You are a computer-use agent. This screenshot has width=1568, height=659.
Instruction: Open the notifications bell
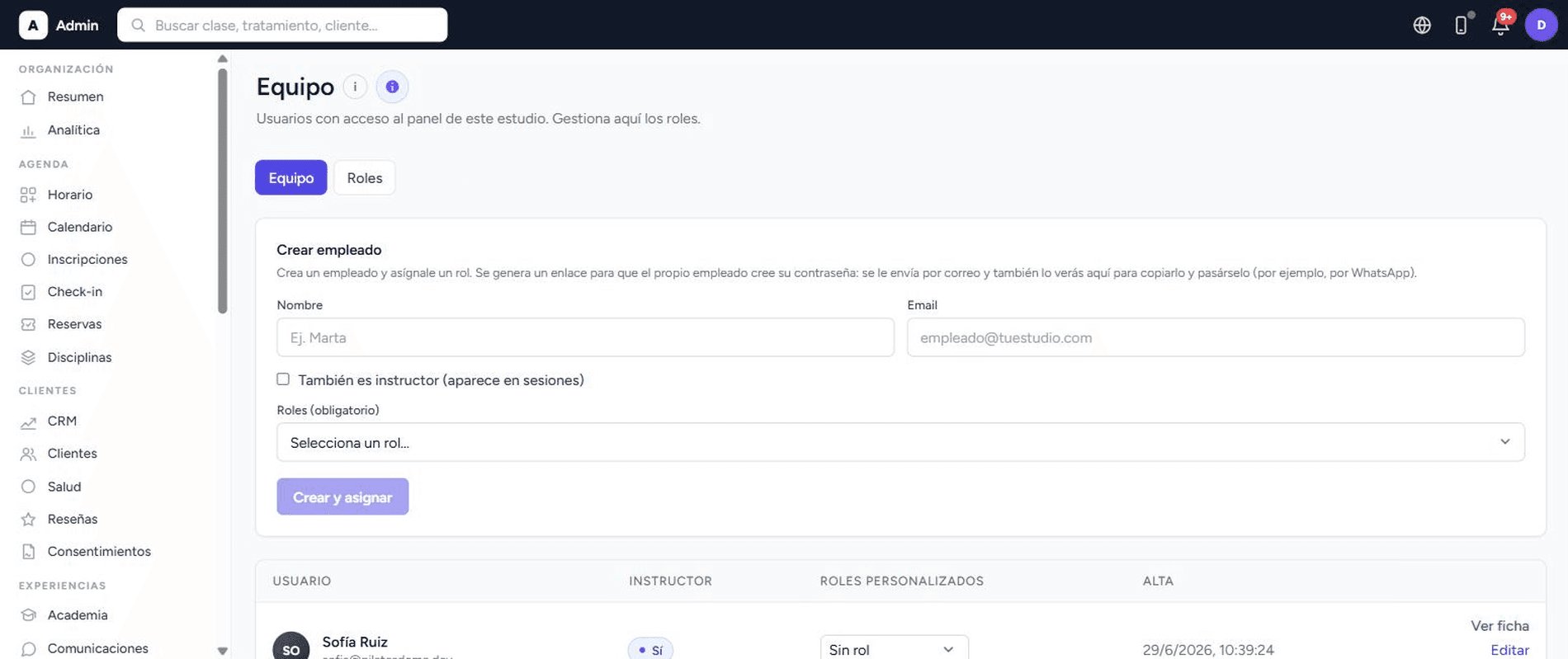[x=1500, y=25]
